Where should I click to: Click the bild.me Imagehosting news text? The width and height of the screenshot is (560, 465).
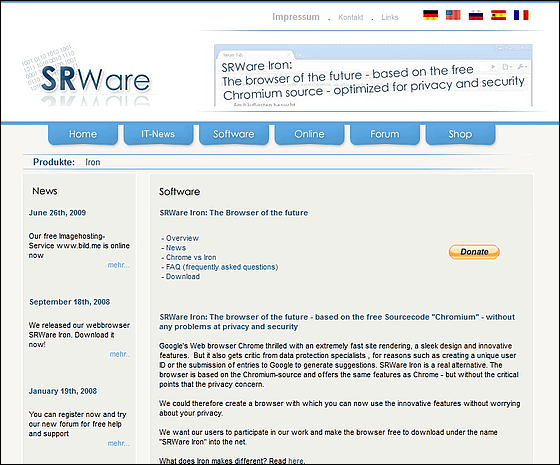point(79,246)
